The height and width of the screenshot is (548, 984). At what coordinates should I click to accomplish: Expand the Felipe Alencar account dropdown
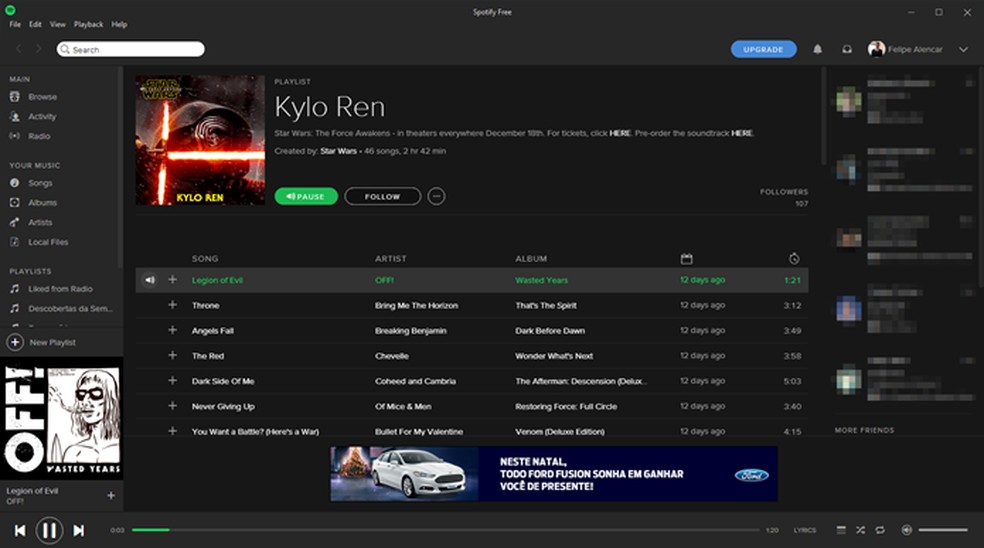point(963,50)
